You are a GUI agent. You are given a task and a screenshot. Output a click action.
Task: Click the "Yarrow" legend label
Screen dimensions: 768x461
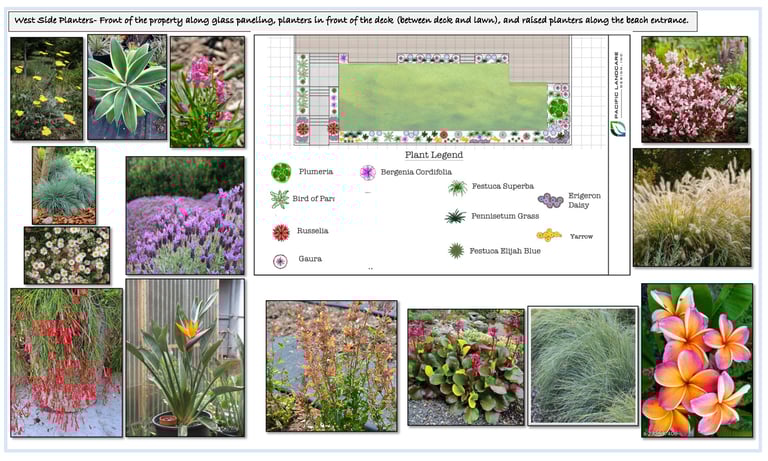click(581, 236)
